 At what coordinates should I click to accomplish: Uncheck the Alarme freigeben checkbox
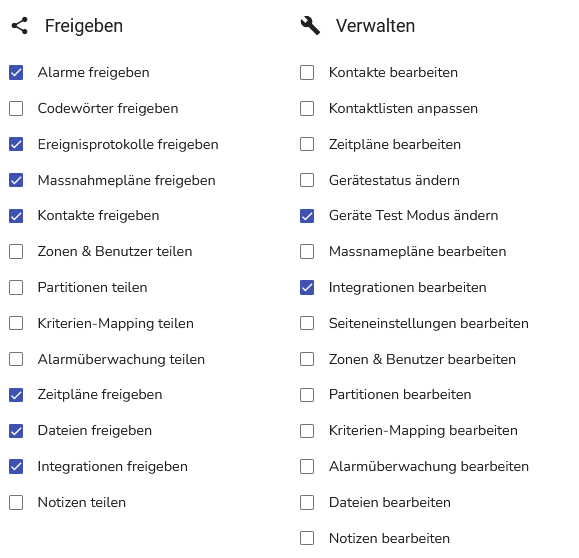16,73
